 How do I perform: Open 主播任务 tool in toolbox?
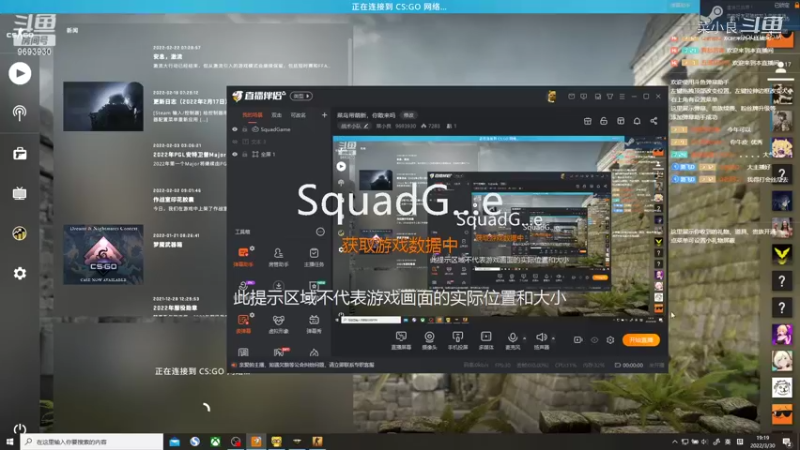click(314, 257)
